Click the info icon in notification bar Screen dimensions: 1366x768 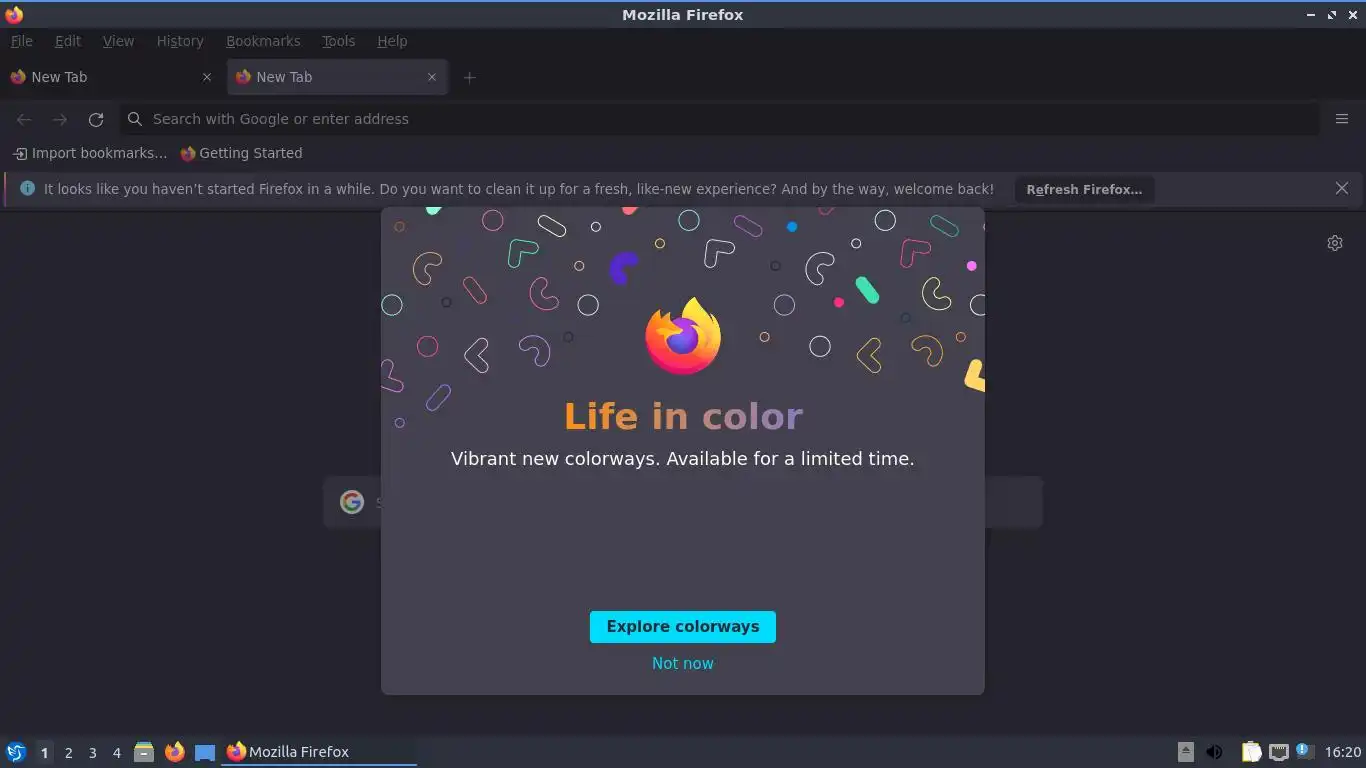(27, 188)
